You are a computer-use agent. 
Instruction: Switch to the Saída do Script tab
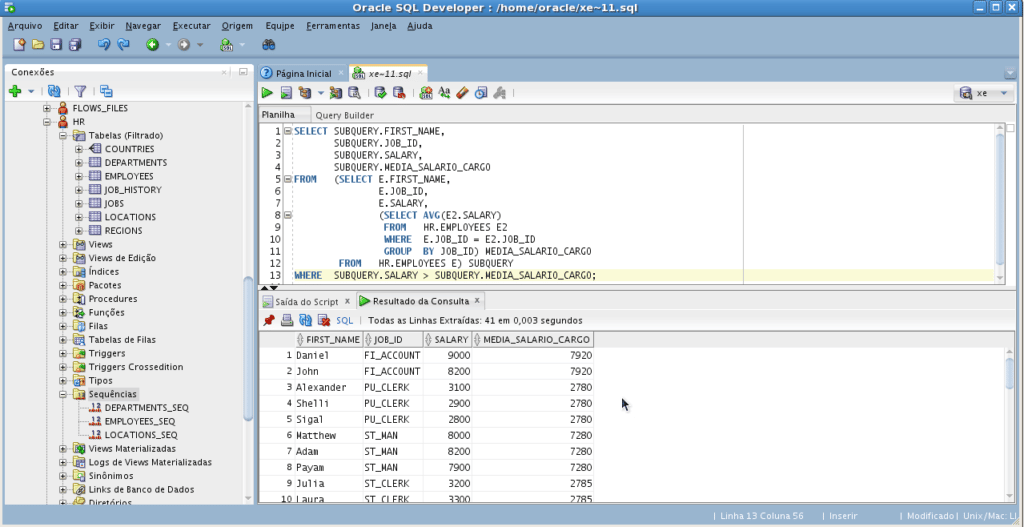pyautogui.click(x=307, y=301)
